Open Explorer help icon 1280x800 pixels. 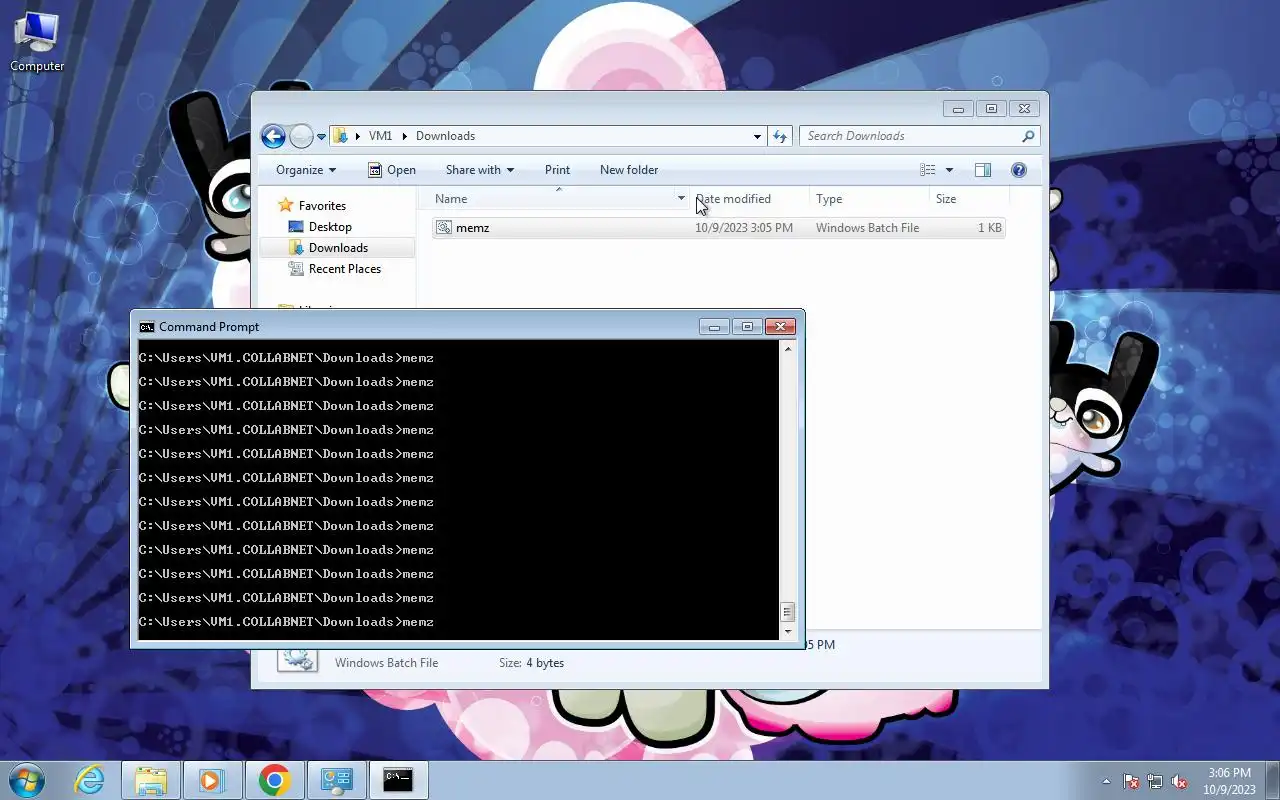click(1019, 170)
